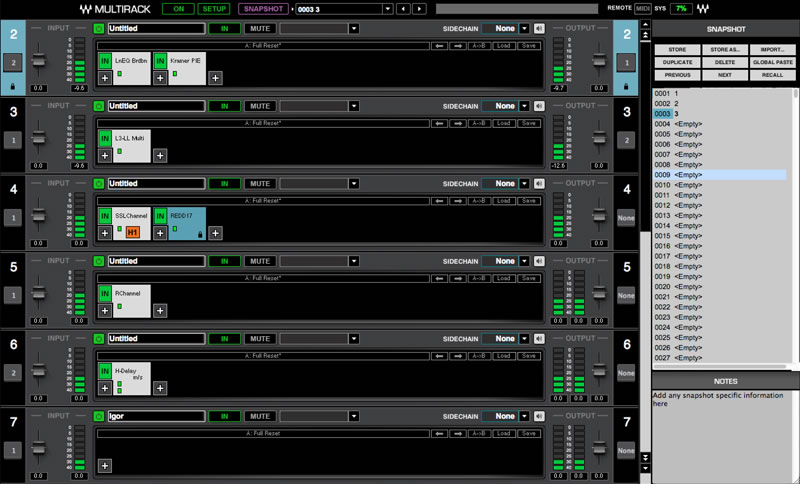Open the sidechain dropdown on rack 3

(x=524, y=106)
